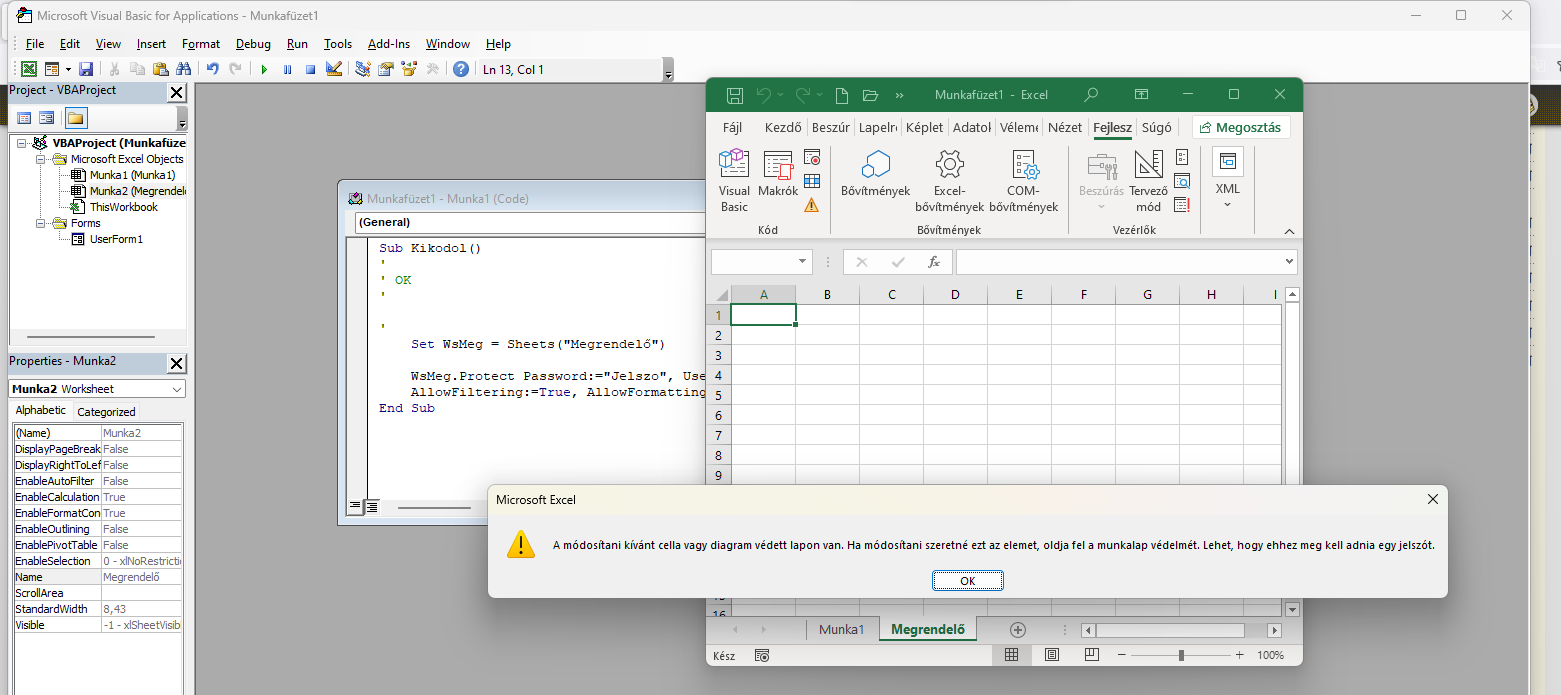
Task: Run the macro with the green play icon
Action: [264, 69]
